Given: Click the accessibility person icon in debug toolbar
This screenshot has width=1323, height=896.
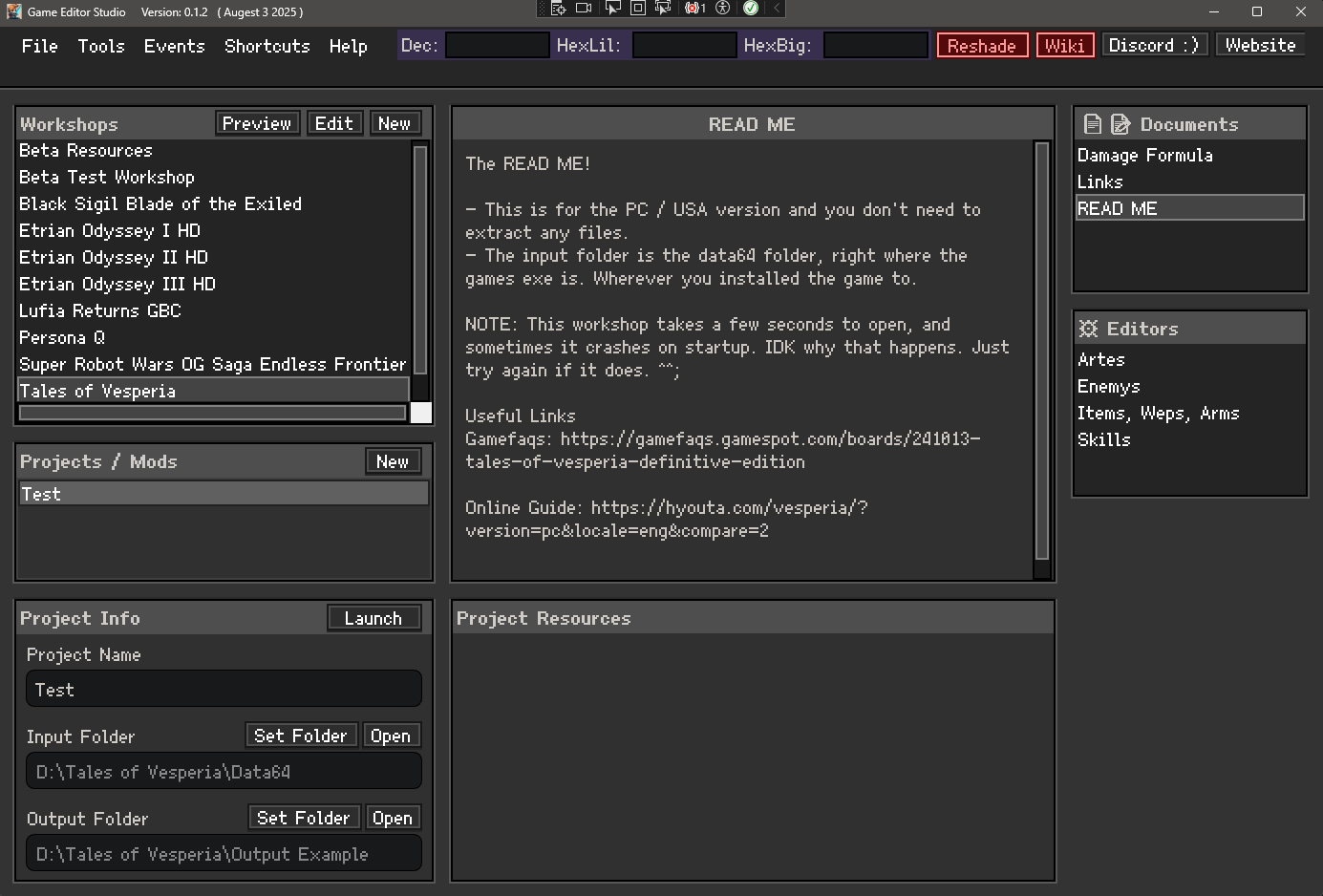Looking at the screenshot, I should (x=723, y=9).
